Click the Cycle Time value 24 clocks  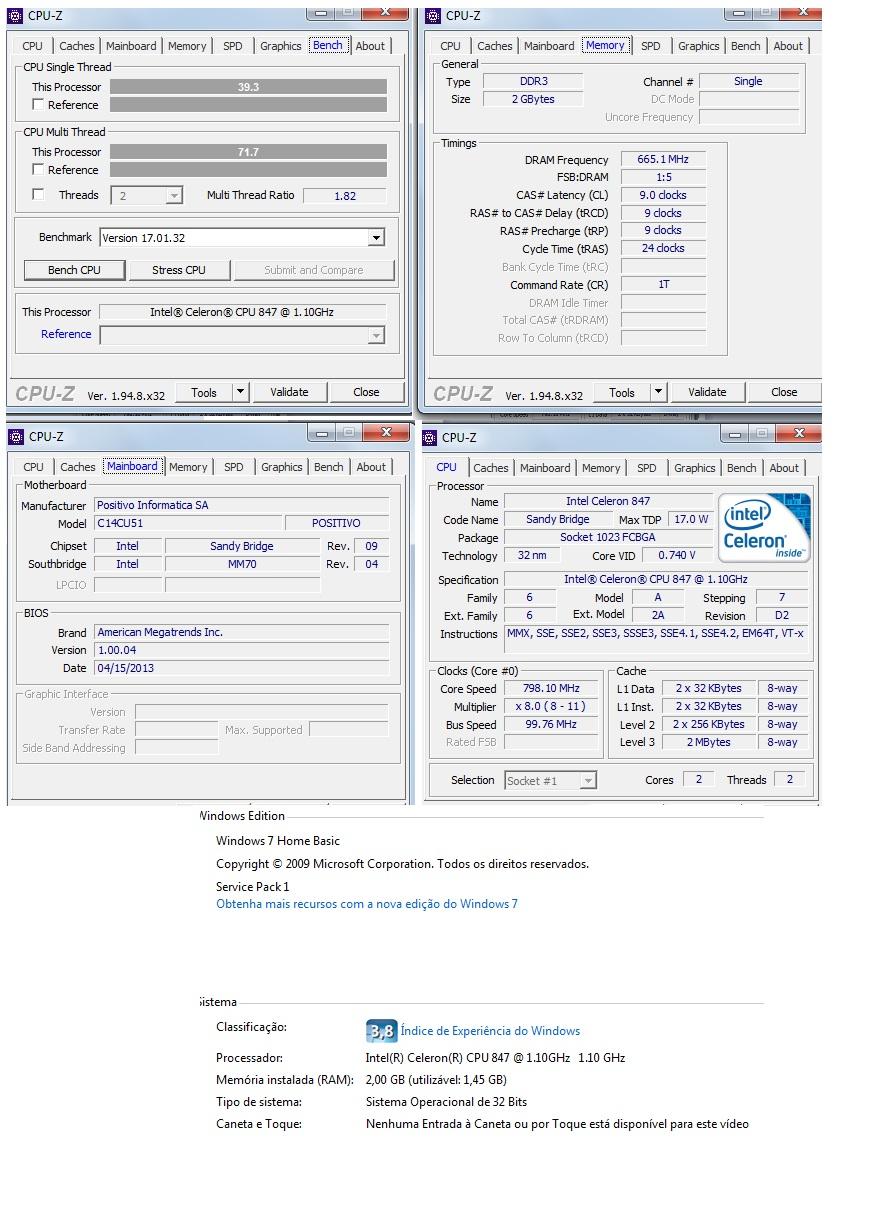(x=663, y=249)
